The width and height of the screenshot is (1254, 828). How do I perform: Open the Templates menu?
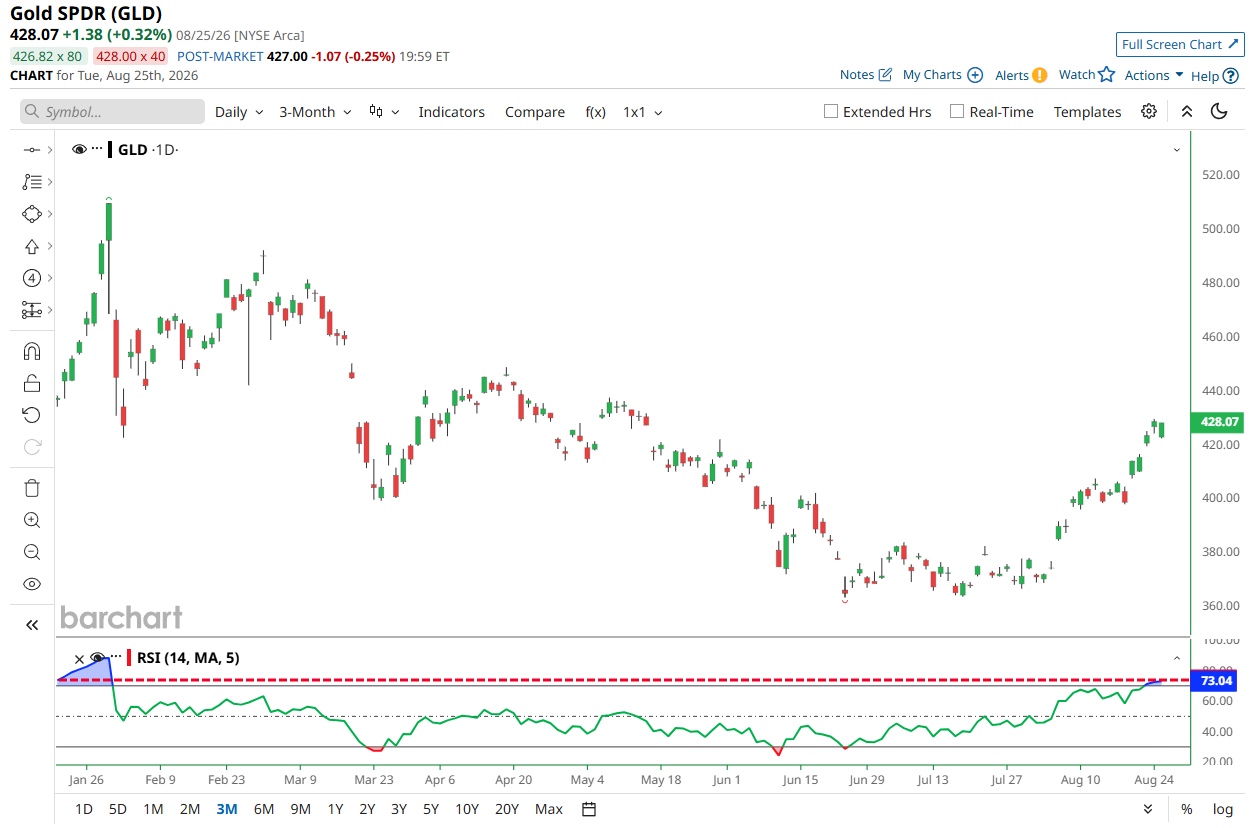[1087, 111]
